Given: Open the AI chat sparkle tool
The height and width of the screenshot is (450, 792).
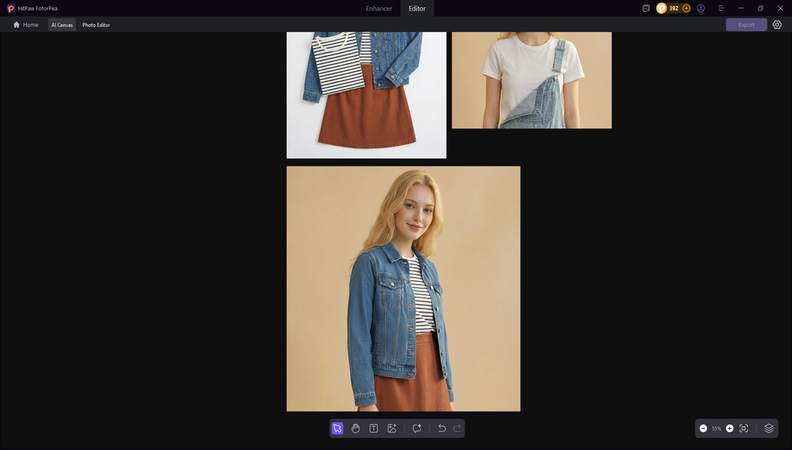Looking at the screenshot, I should click(417, 428).
